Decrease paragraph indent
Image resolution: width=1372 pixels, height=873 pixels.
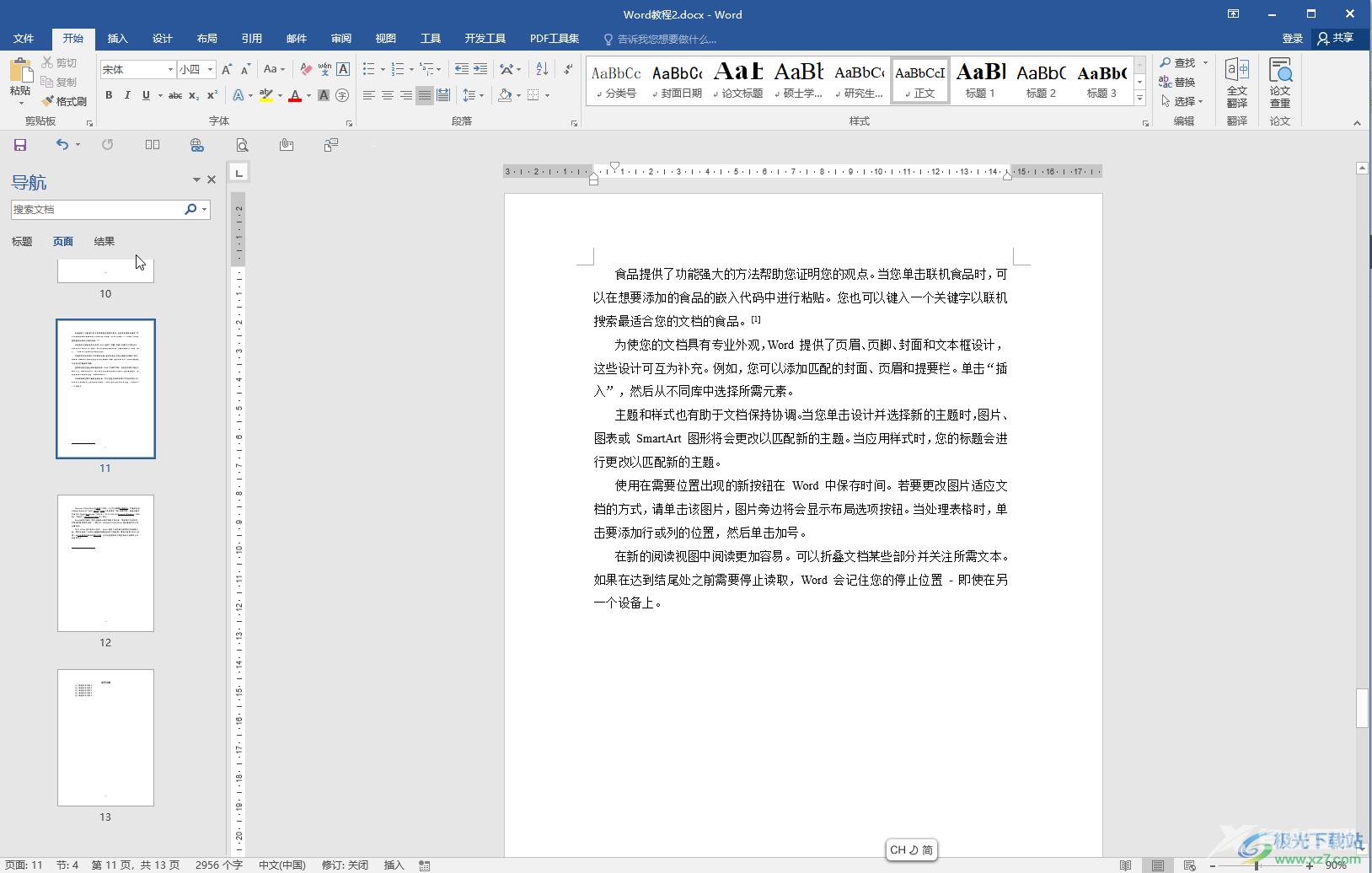point(461,69)
